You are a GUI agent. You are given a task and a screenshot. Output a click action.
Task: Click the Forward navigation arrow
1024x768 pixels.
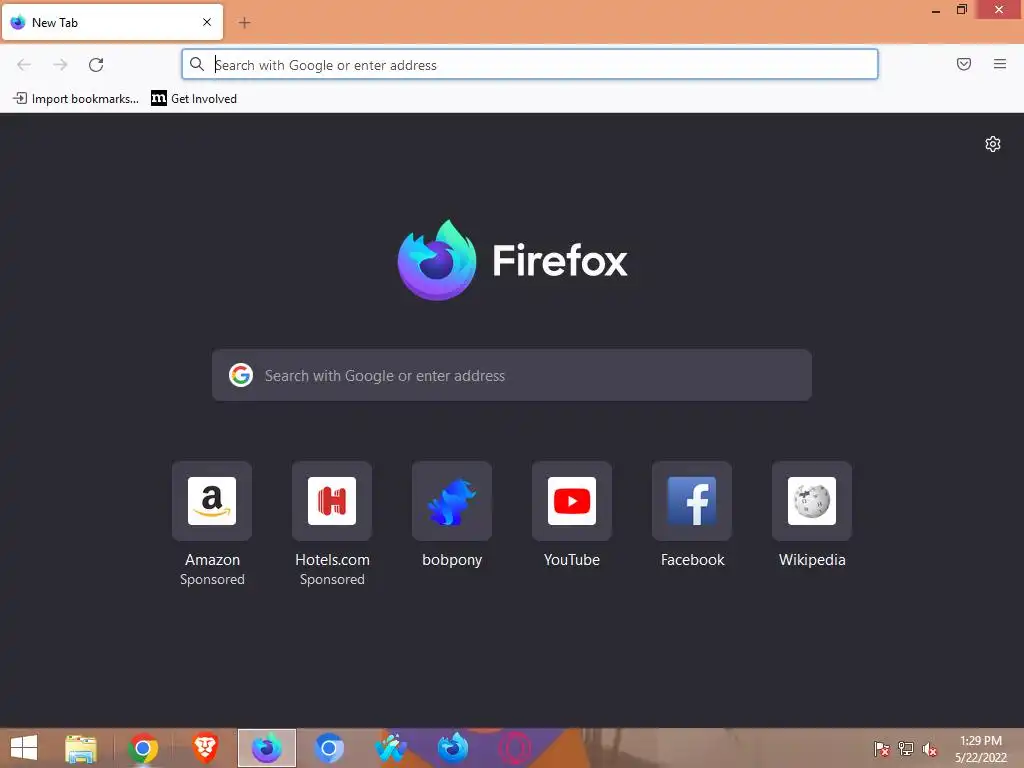60,65
